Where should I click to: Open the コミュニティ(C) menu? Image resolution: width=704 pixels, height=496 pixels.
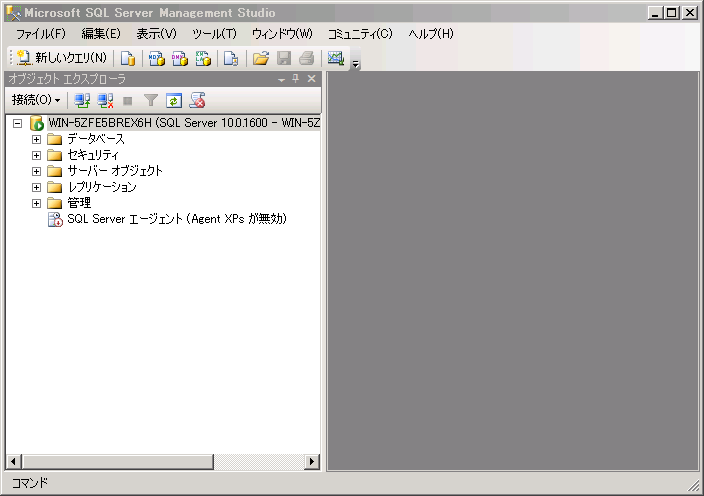point(360,34)
